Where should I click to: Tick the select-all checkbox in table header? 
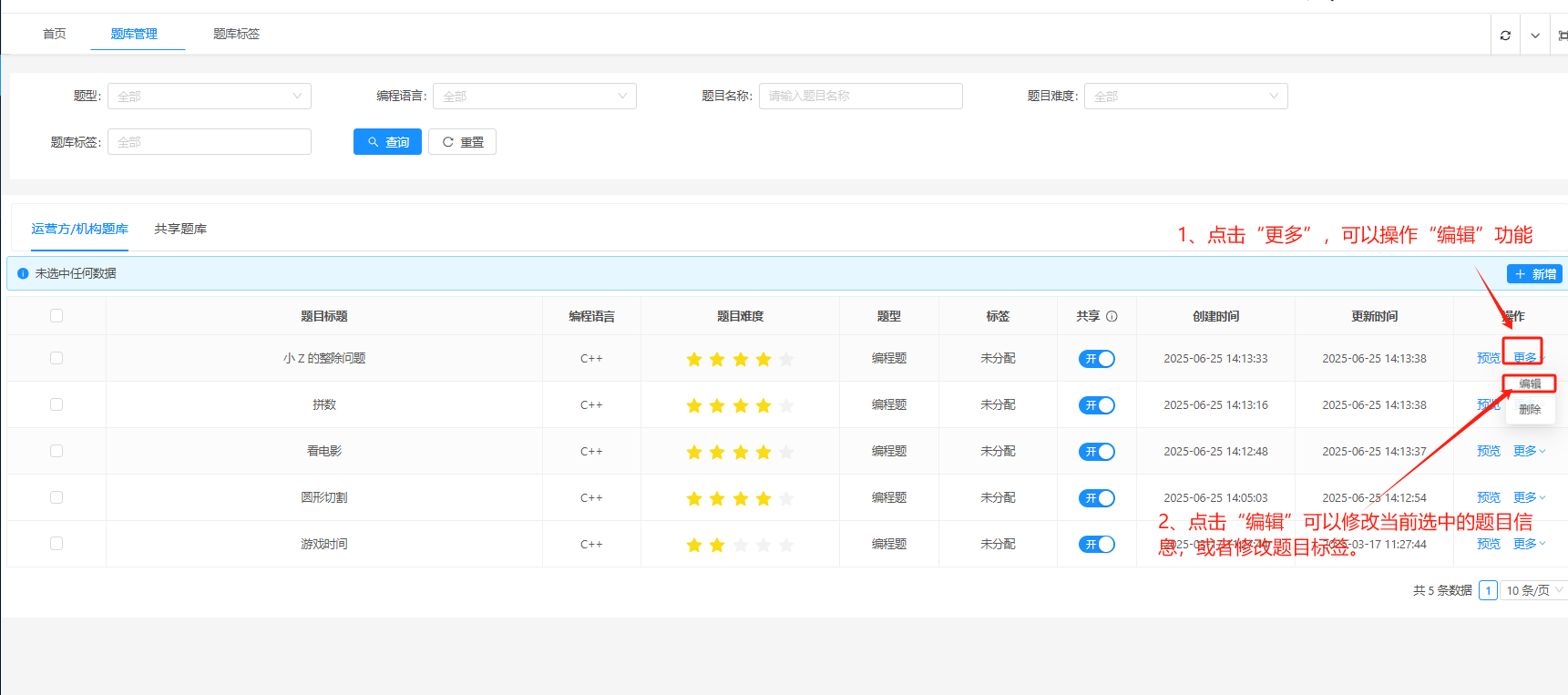click(56, 316)
